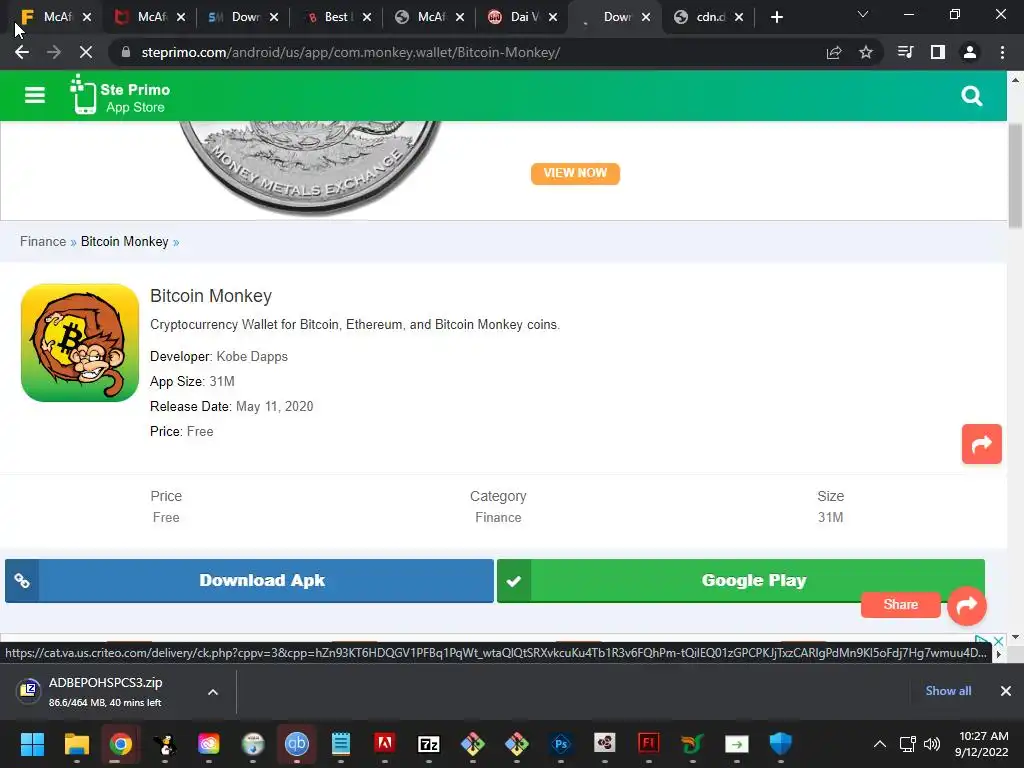Open the clock and date panel
Image resolution: width=1024 pixels, height=768 pixels.
982,744
